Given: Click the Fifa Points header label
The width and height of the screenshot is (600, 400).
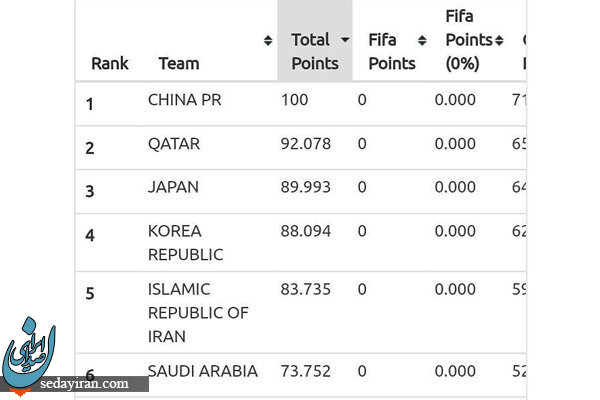Looking at the screenshot, I should [x=392, y=51].
